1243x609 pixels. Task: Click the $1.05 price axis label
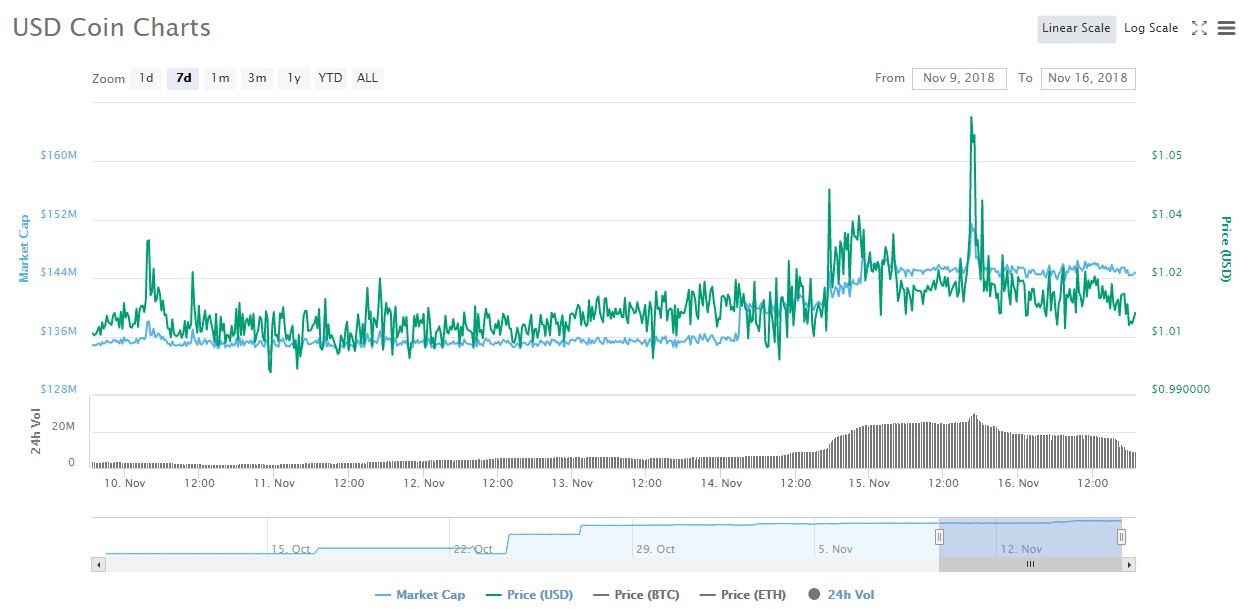[1167, 155]
